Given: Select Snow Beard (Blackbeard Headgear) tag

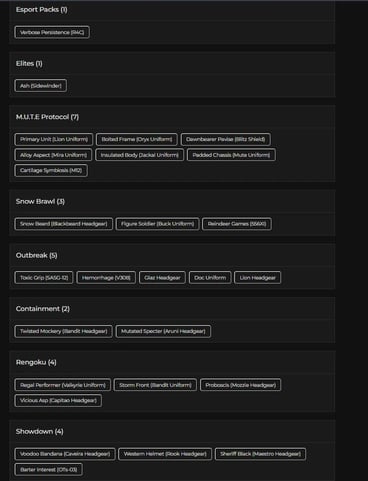Looking at the screenshot, I should click(64, 224).
